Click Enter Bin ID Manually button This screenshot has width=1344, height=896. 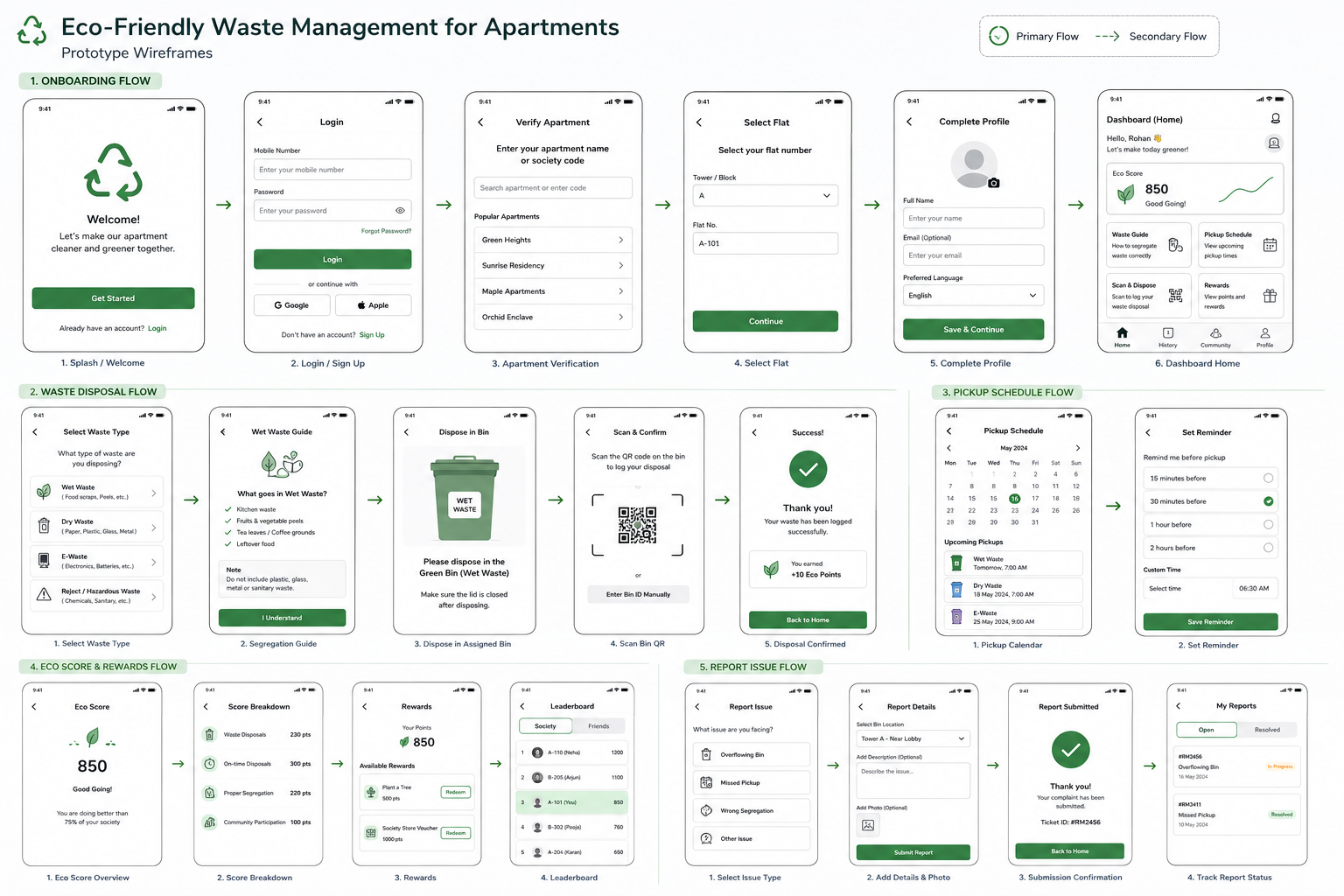638,594
